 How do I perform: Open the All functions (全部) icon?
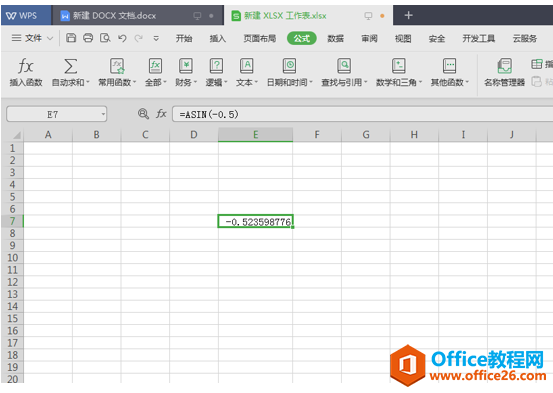pyautogui.click(x=155, y=66)
